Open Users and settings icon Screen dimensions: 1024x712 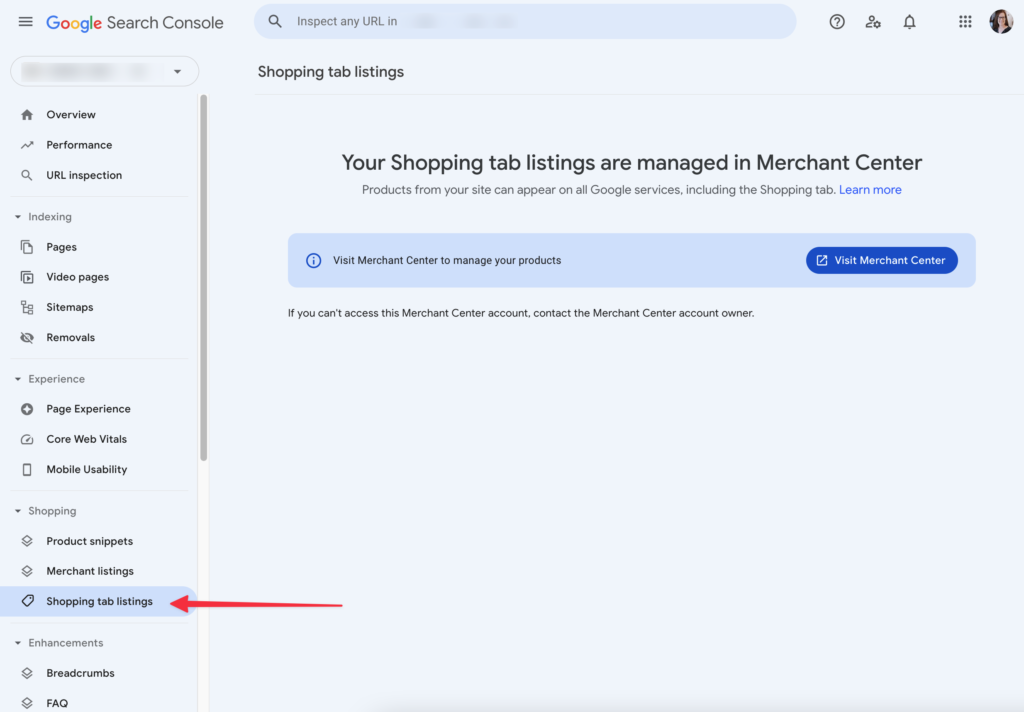[x=873, y=22]
